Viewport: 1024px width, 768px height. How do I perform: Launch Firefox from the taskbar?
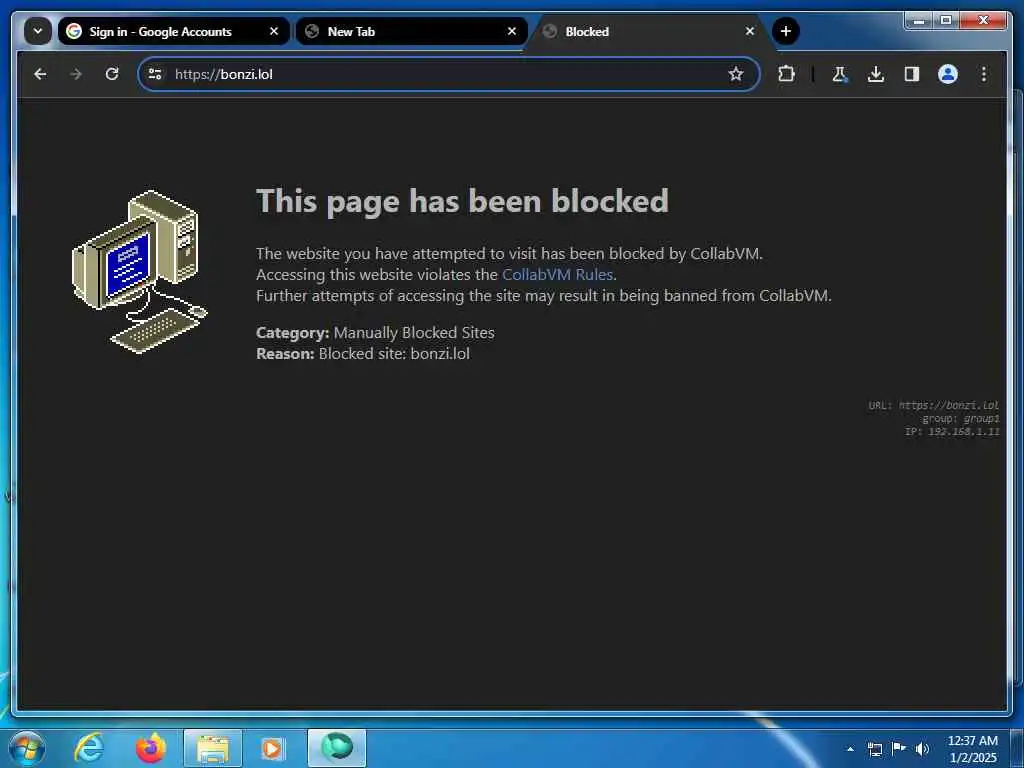coord(150,748)
